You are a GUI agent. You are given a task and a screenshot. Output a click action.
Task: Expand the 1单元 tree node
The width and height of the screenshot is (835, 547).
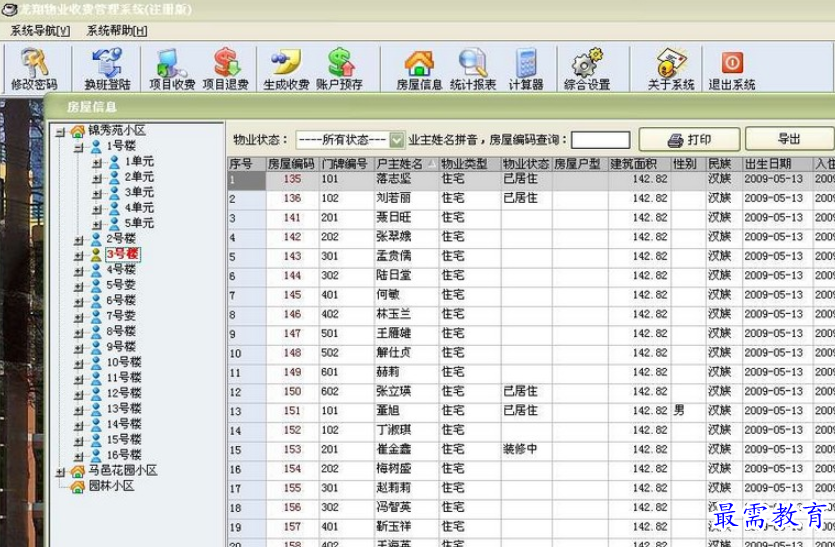point(97,163)
